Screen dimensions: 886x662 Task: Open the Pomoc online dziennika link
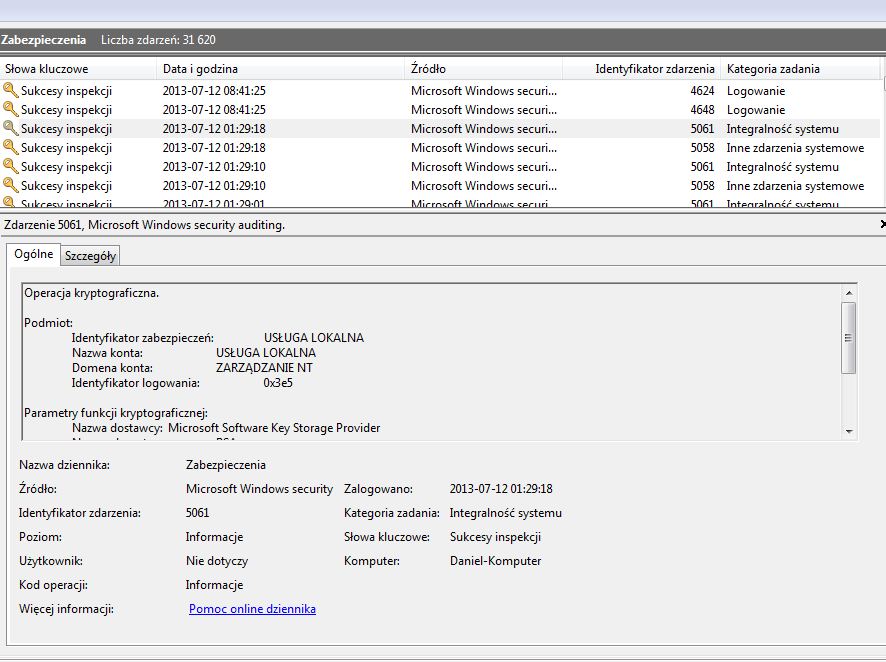252,609
